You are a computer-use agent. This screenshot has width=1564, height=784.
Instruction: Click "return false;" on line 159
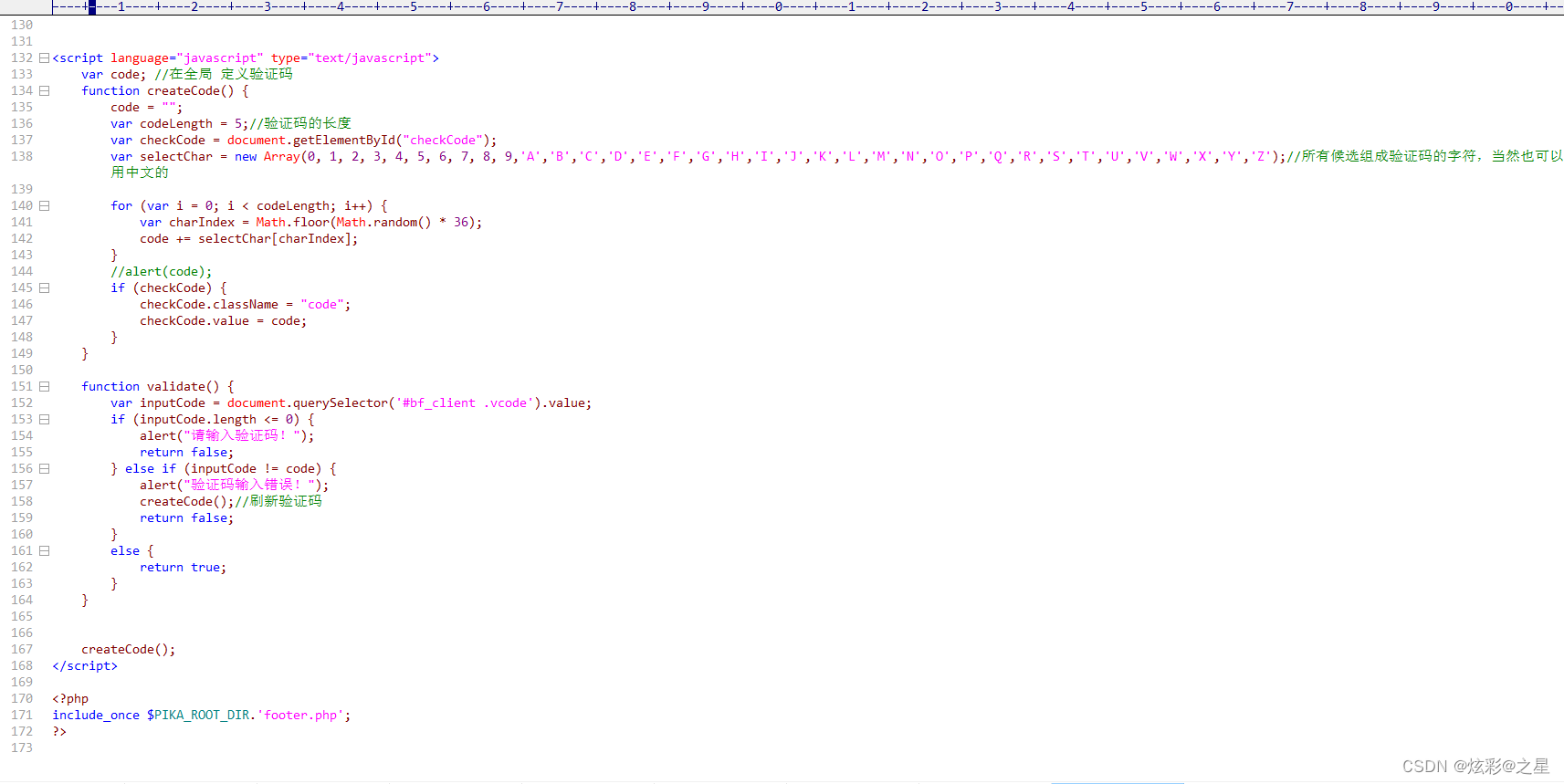(186, 518)
